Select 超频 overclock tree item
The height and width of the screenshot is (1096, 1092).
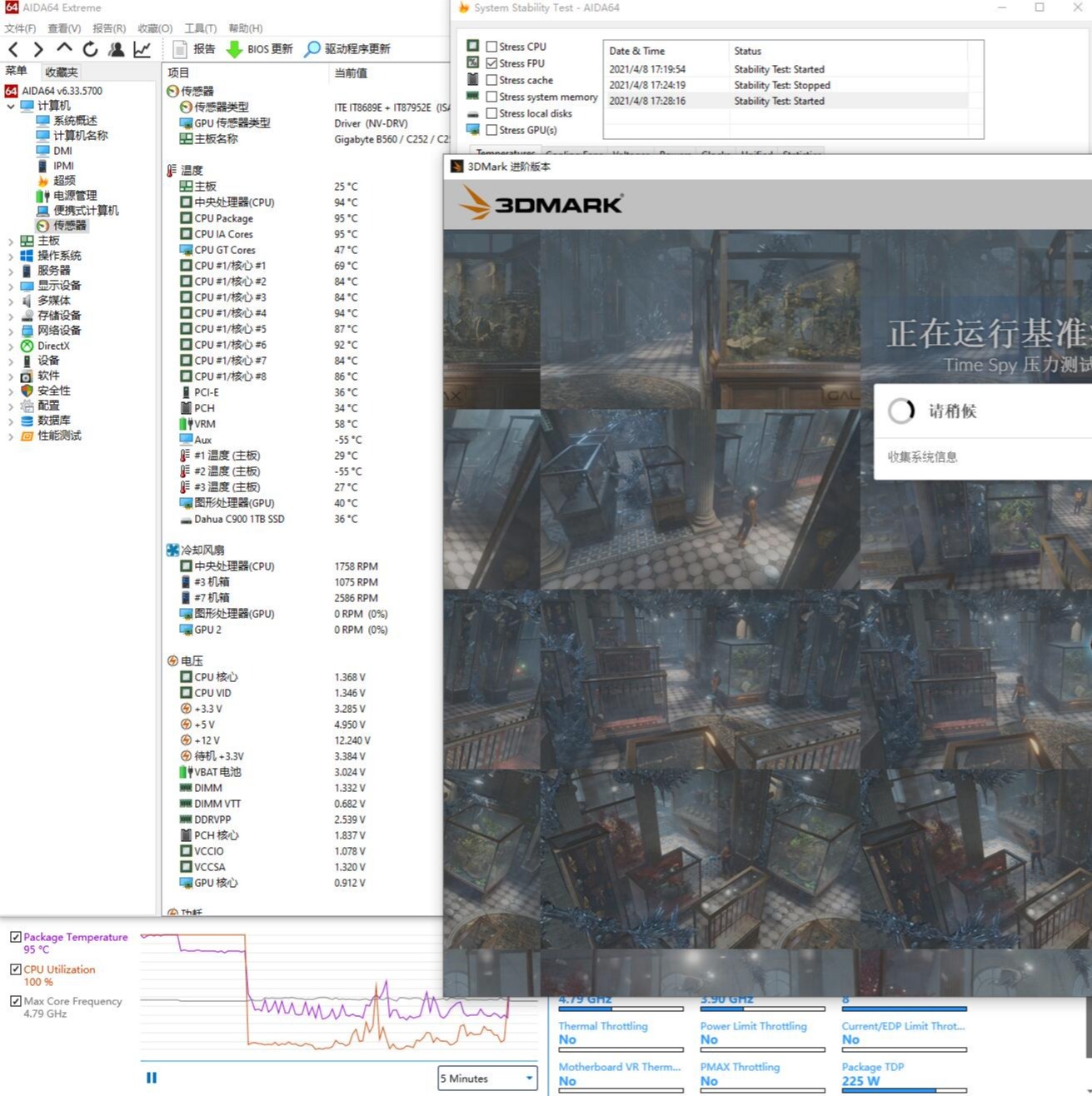point(64,181)
